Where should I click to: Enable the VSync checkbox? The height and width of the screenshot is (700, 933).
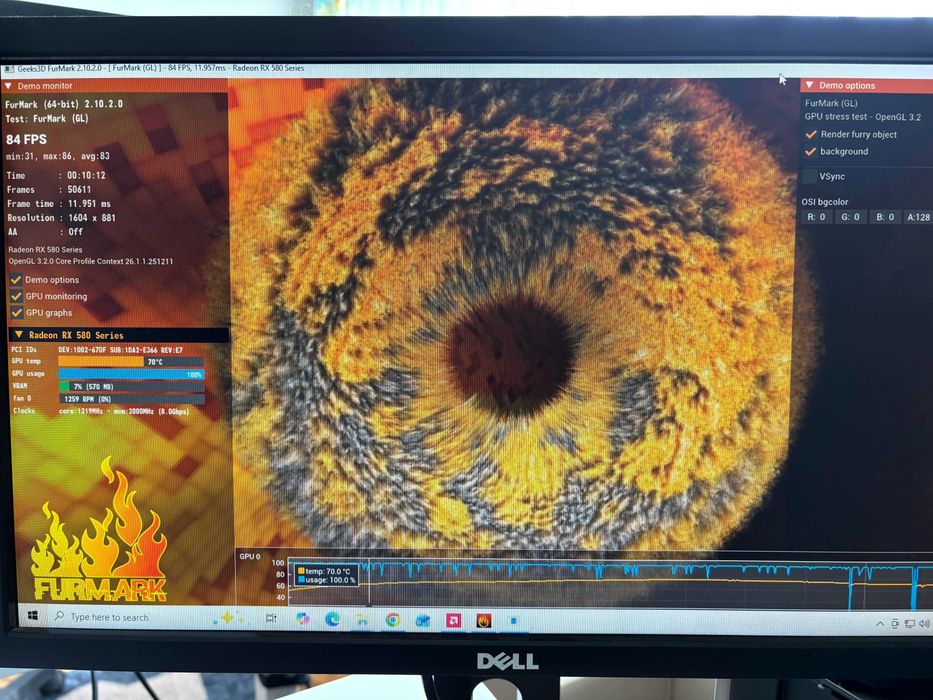(x=810, y=176)
